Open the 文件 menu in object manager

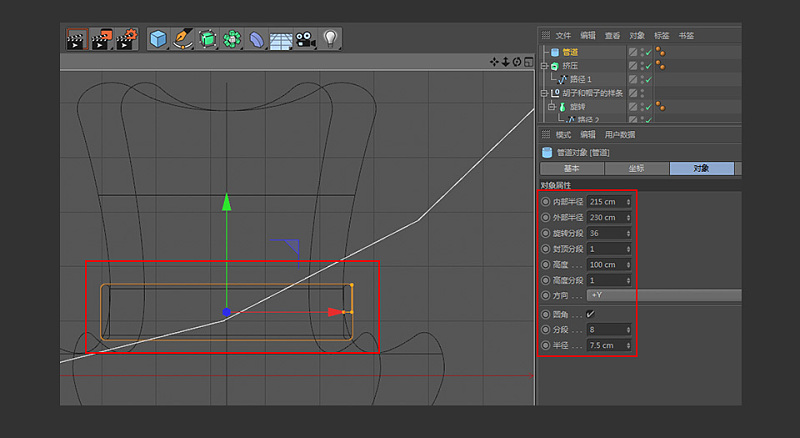(x=563, y=35)
